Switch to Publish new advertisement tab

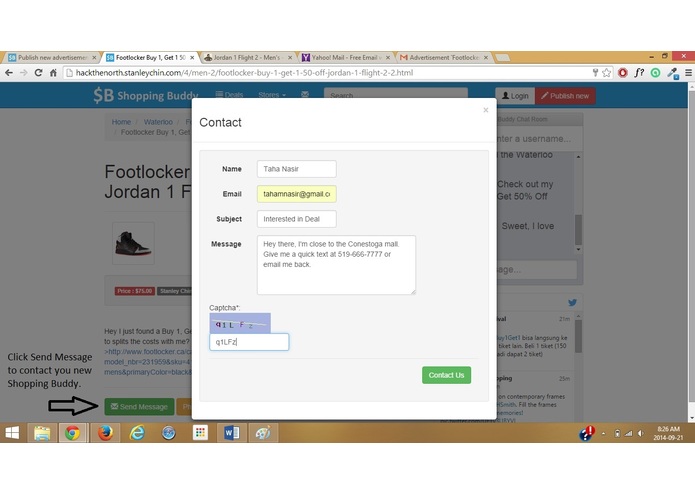click(51, 58)
